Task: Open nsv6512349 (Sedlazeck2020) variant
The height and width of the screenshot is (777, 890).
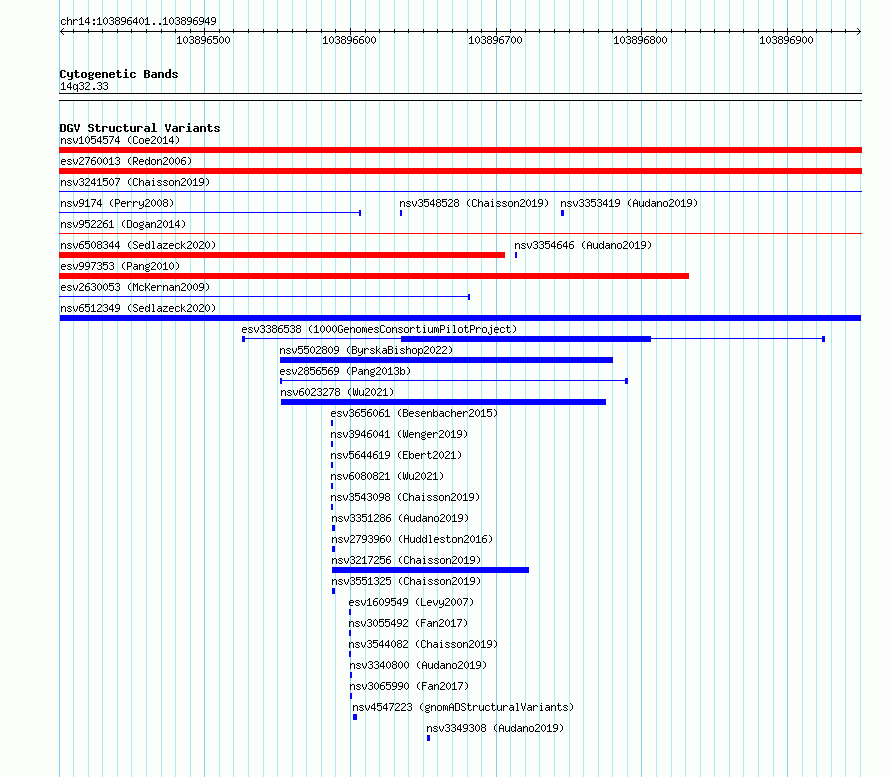Action: pyautogui.click(x=138, y=308)
